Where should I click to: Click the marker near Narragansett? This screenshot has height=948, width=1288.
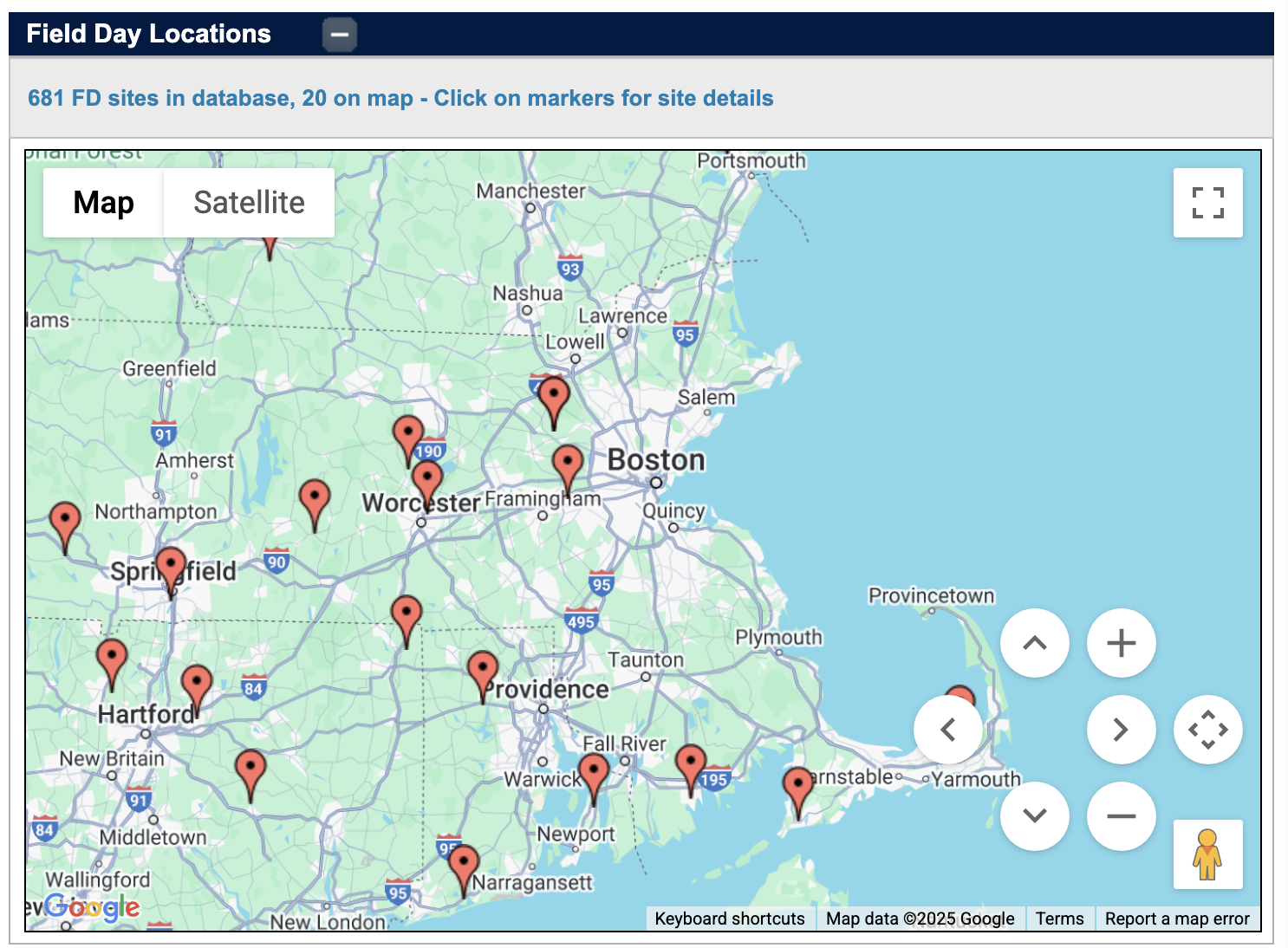click(464, 866)
